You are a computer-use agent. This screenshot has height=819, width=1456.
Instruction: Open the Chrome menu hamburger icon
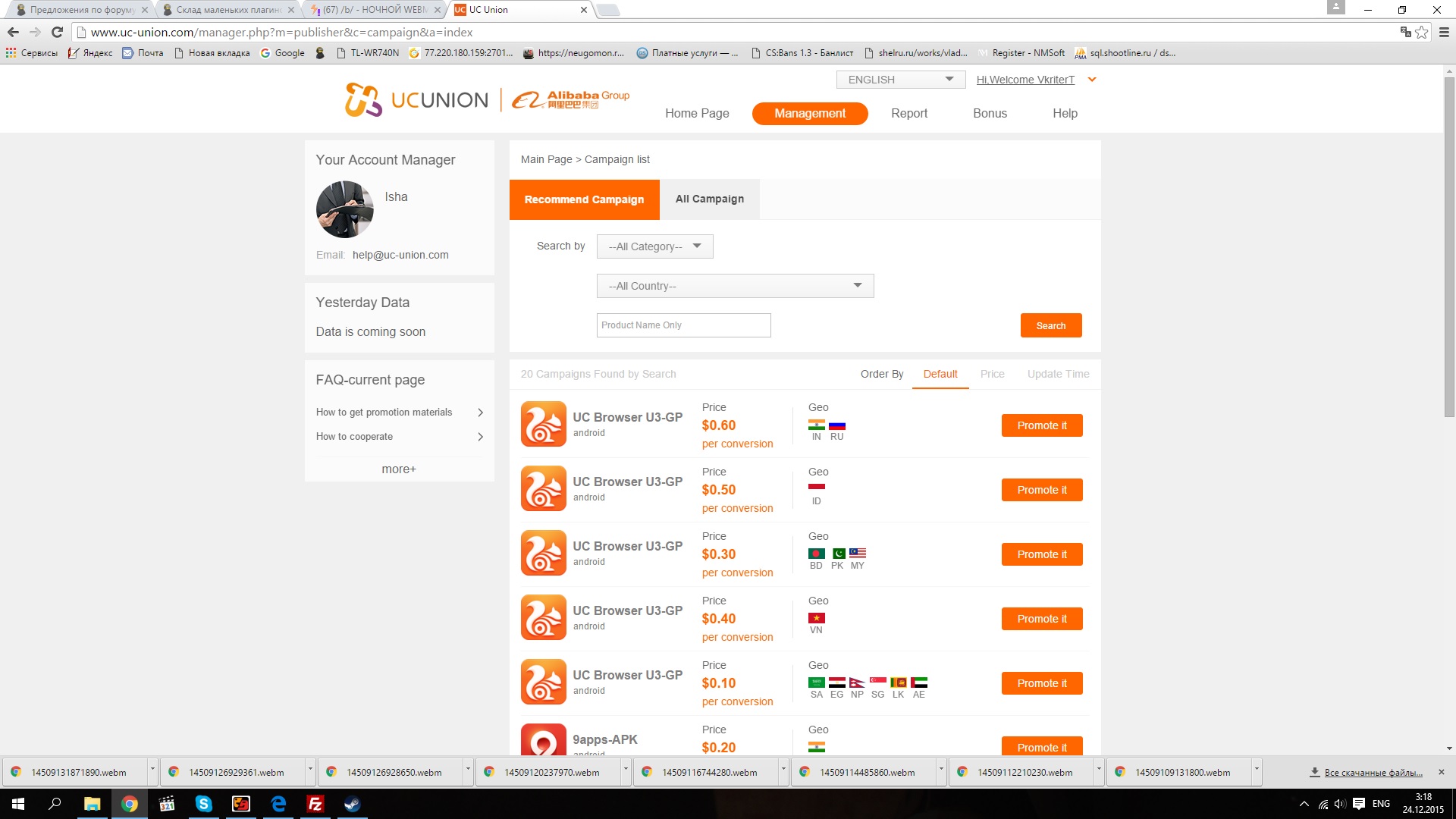(x=1444, y=32)
